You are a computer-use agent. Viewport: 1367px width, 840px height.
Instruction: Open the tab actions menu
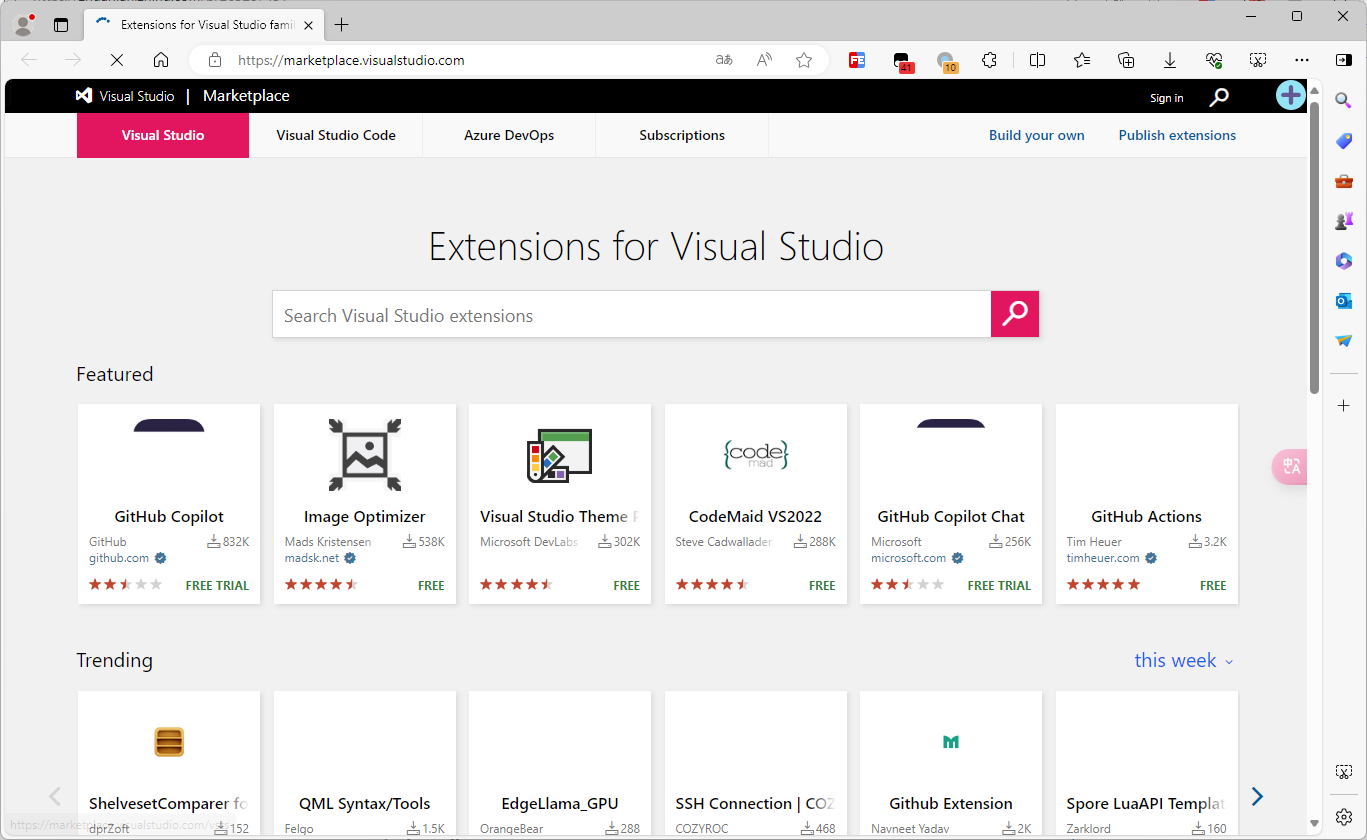61,24
